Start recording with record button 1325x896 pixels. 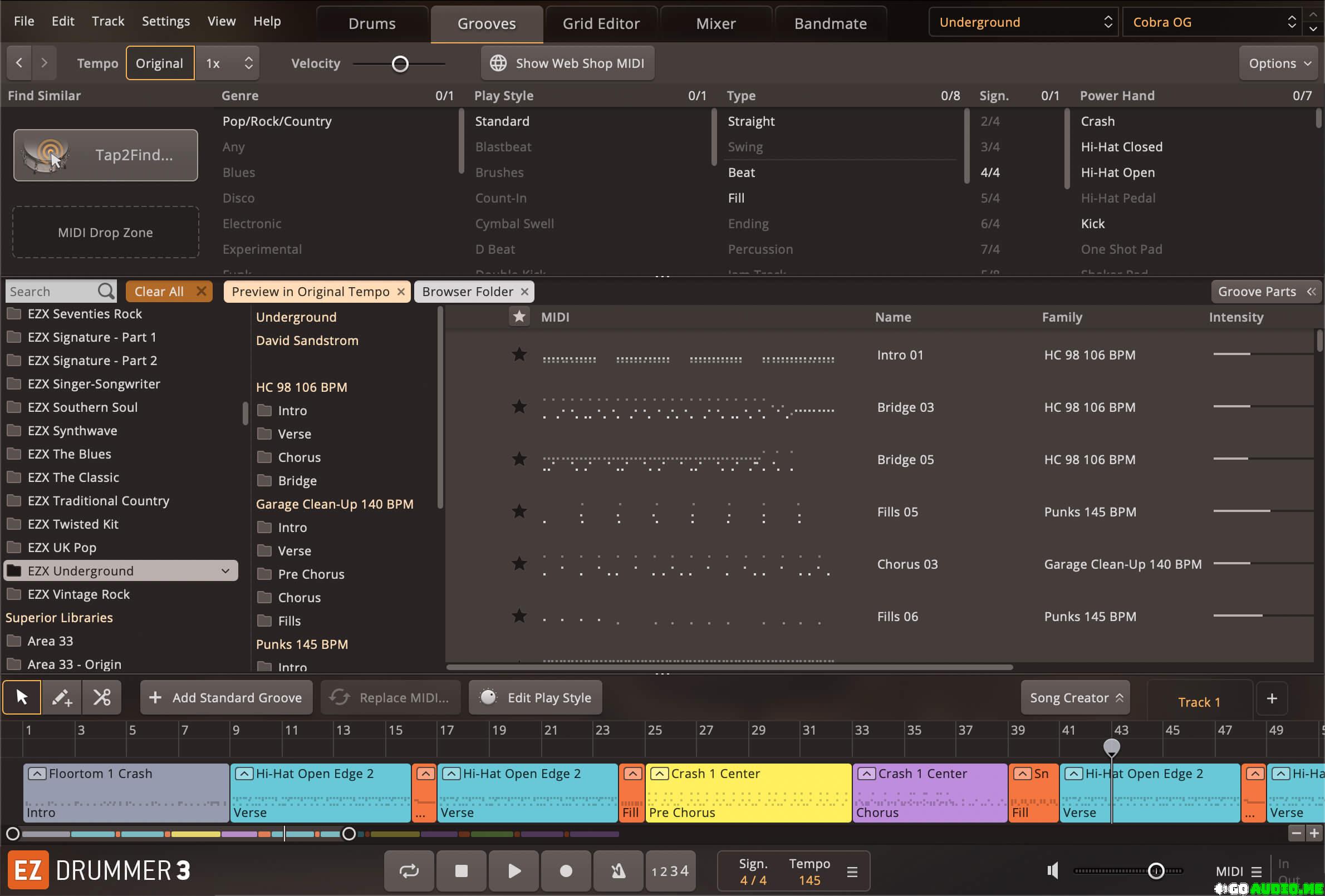[x=566, y=871]
